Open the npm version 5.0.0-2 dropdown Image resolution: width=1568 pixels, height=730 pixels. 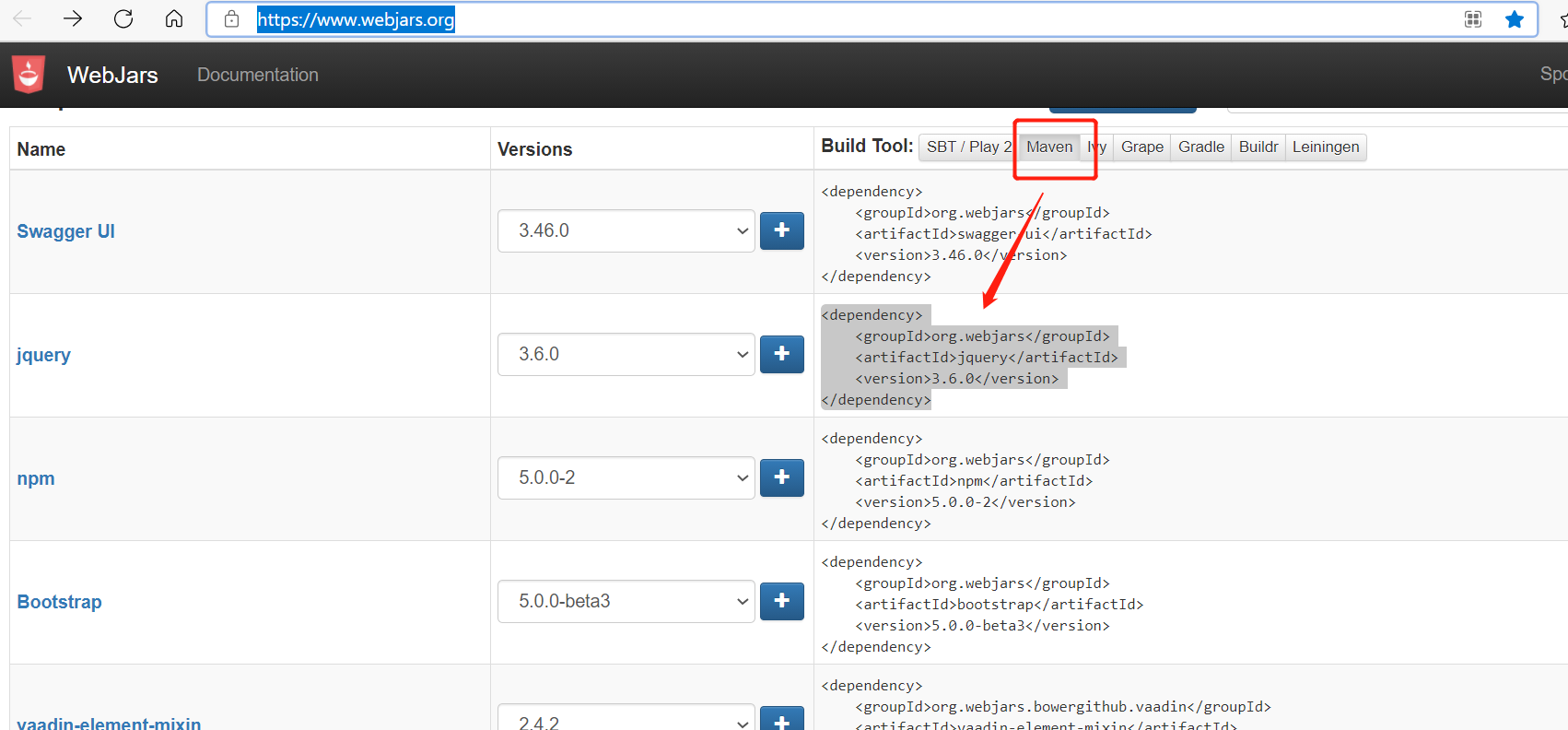pyautogui.click(x=626, y=477)
